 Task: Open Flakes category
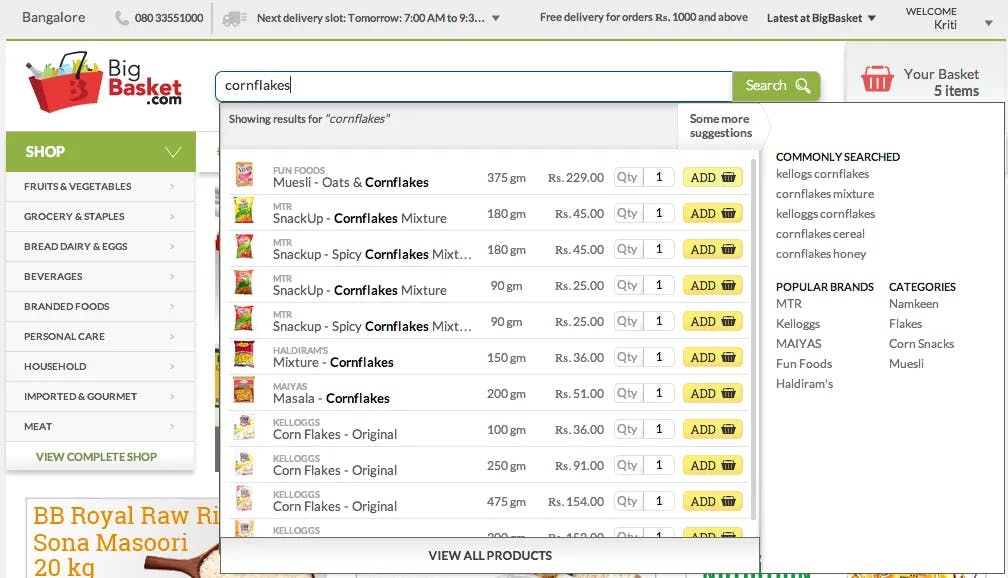coord(905,323)
